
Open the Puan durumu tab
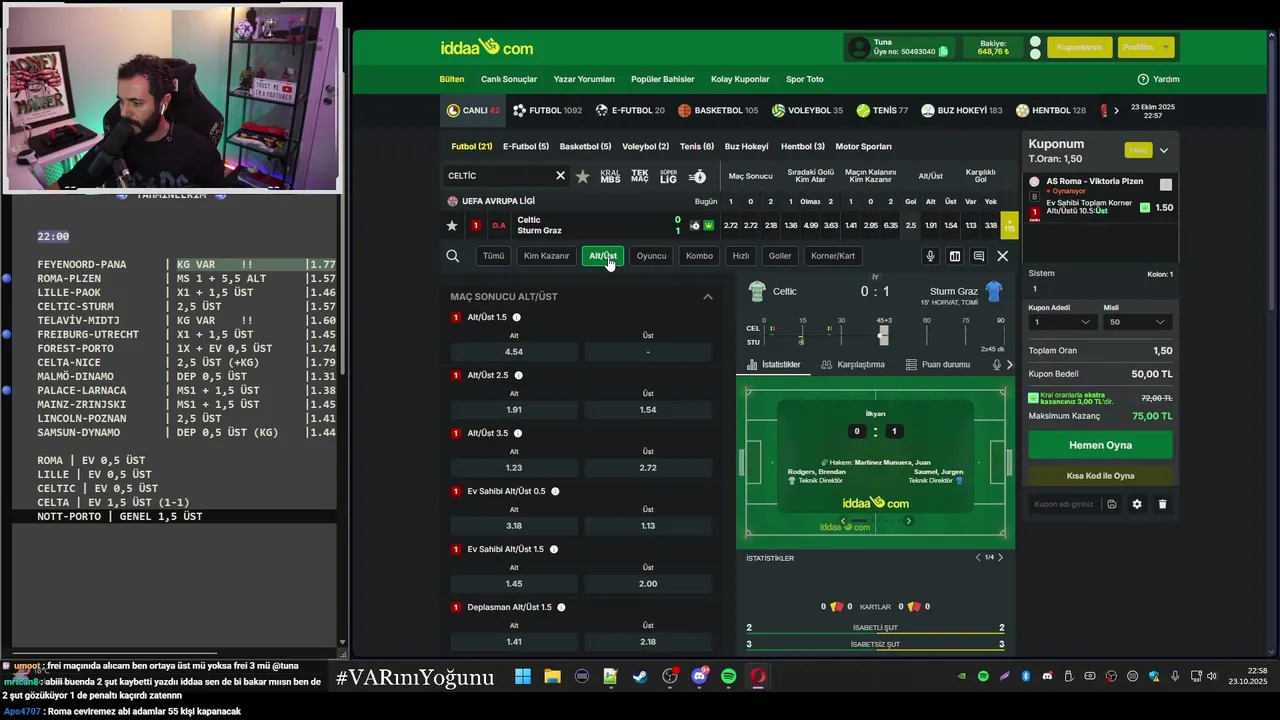click(x=938, y=365)
